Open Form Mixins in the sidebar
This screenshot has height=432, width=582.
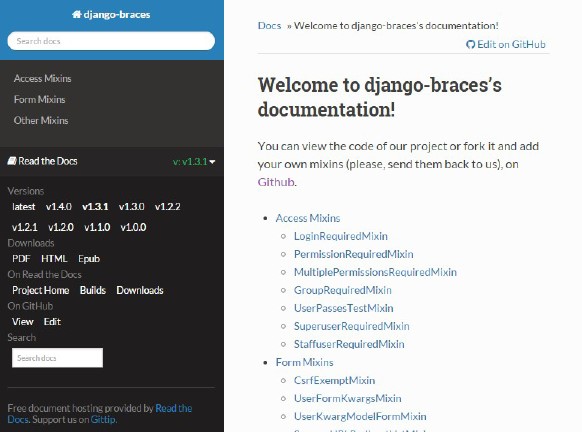[x=39, y=99]
